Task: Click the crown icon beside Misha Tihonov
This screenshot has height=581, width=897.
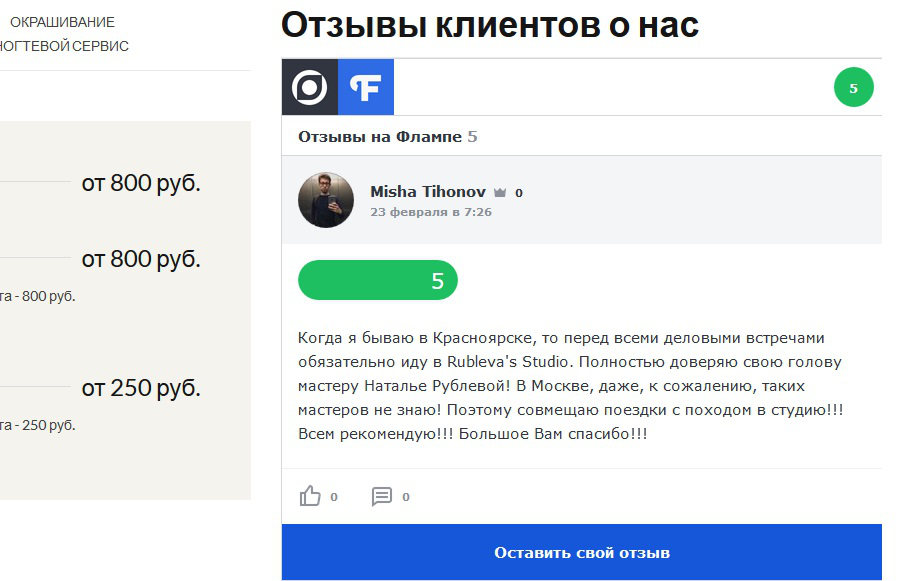Action: point(501,192)
